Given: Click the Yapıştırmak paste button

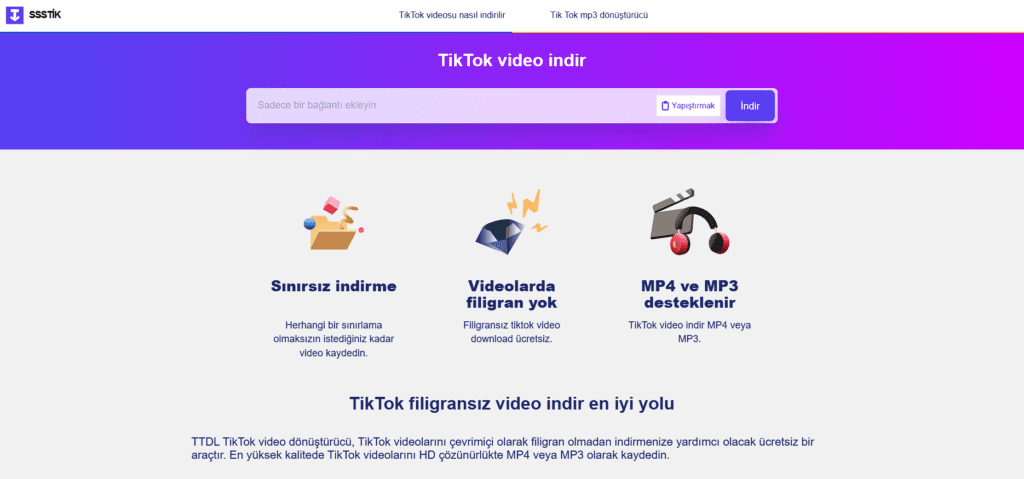Looking at the screenshot, I should (688, 106).
